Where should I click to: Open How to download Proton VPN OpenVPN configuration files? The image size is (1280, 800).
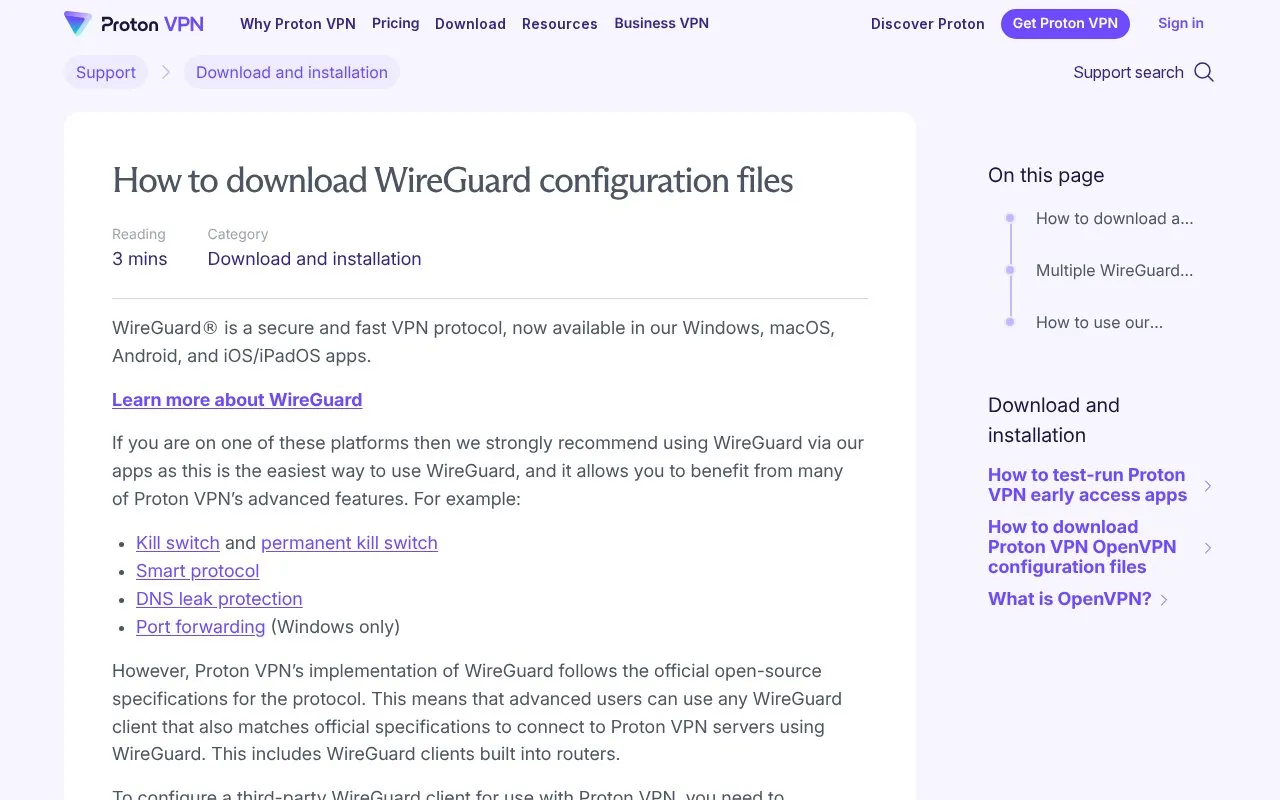coord(1082,547)
